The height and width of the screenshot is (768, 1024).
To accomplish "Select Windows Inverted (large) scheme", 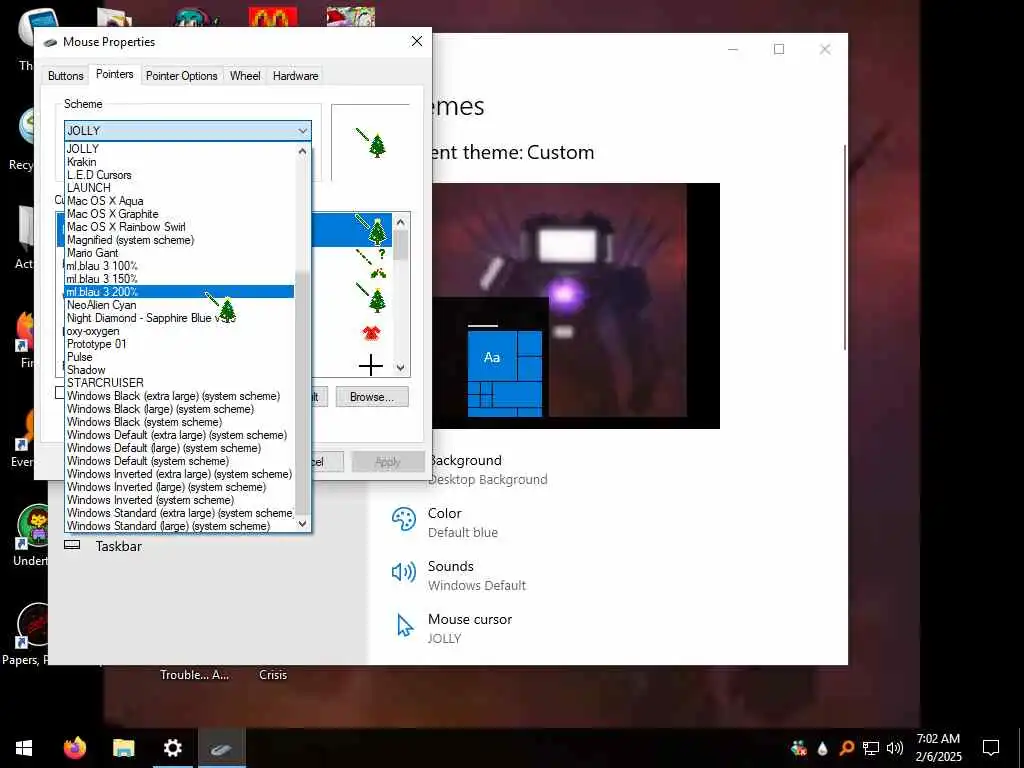I will [180, 487].
